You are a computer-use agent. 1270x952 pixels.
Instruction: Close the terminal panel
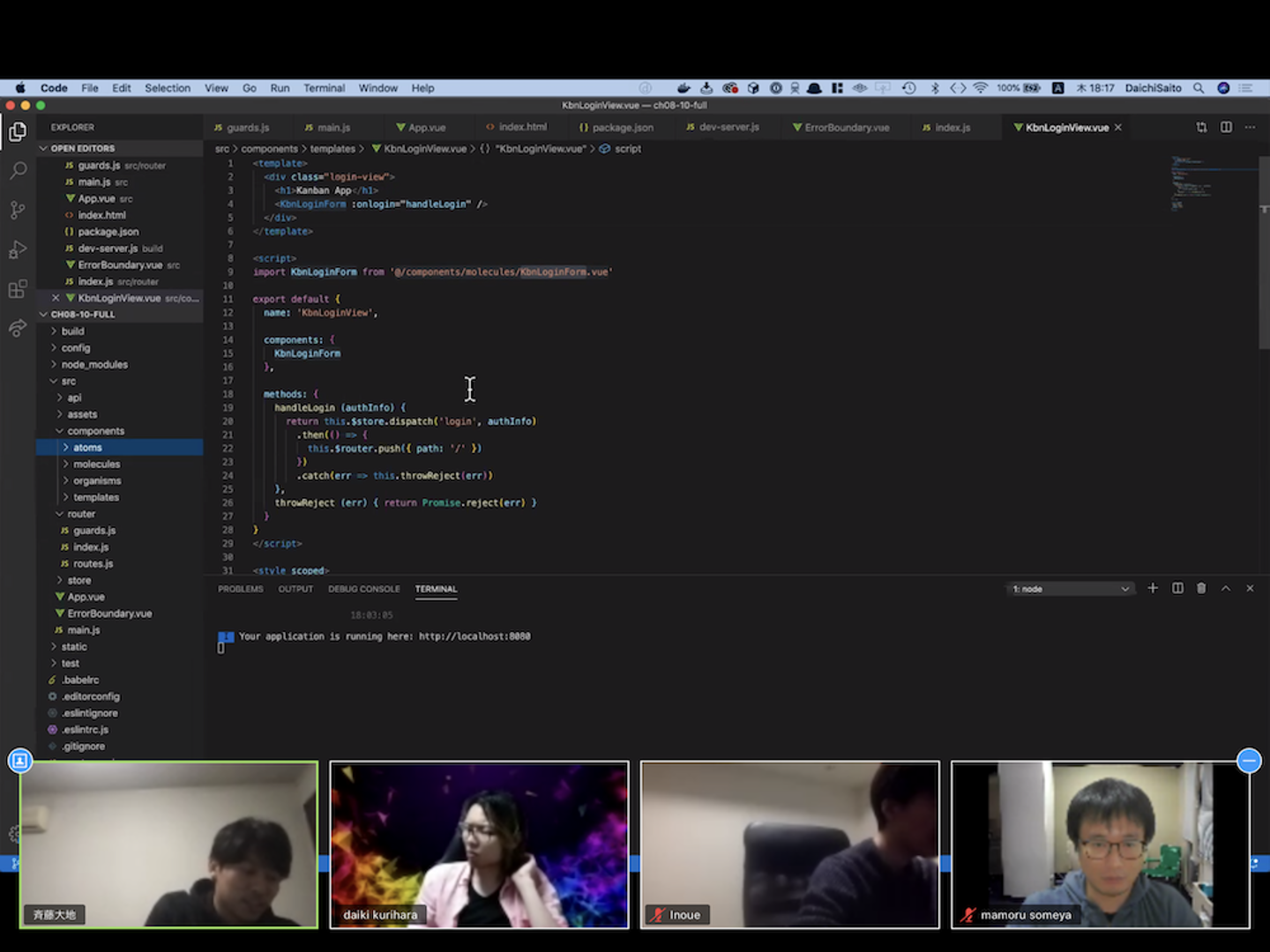click(x=1250, y=588)
